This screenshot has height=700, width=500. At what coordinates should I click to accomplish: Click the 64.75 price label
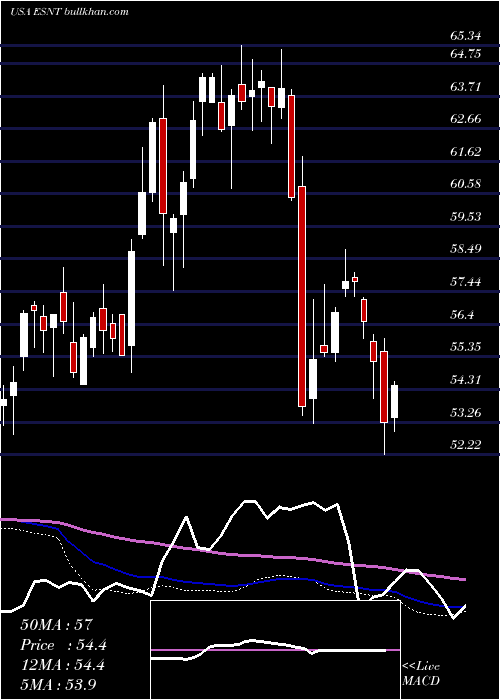466,54
